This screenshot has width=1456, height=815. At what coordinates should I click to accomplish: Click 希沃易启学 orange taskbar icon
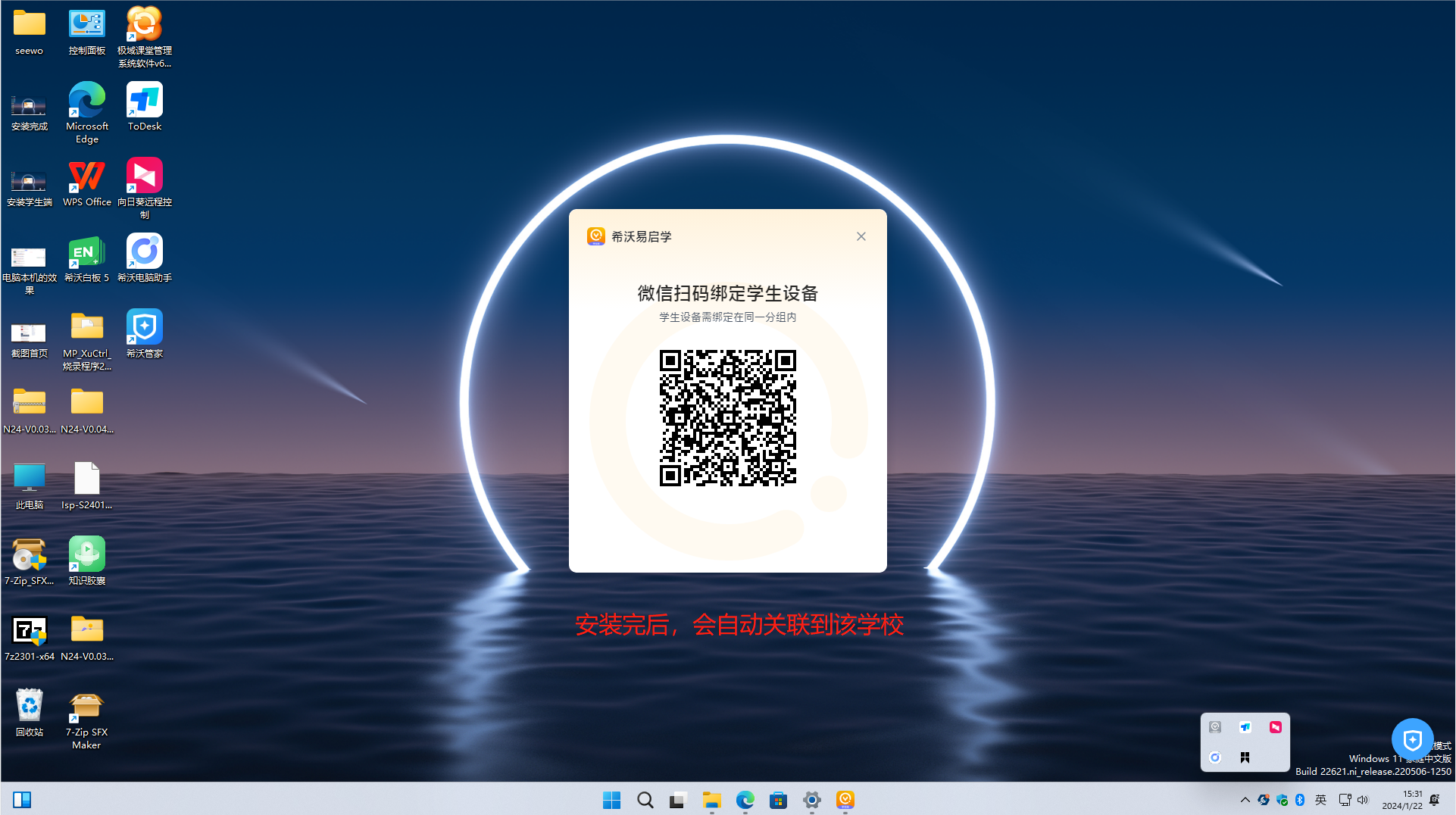[x=845, y=800]
